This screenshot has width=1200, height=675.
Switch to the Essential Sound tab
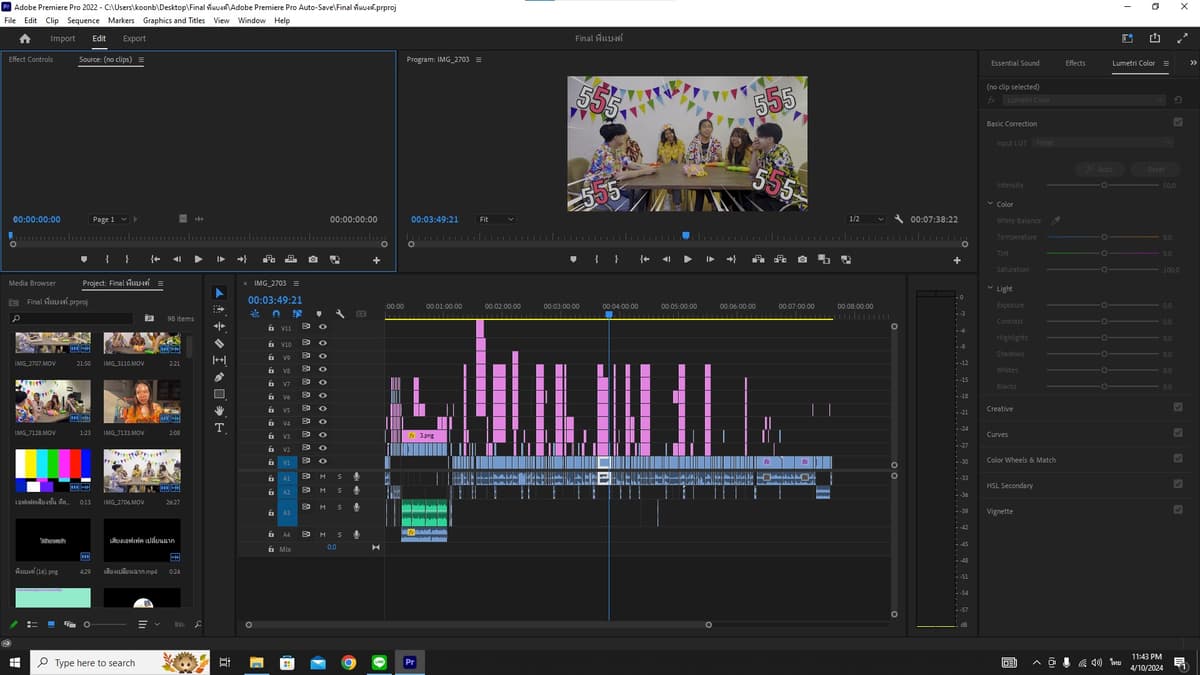(x=1015, y=63)
